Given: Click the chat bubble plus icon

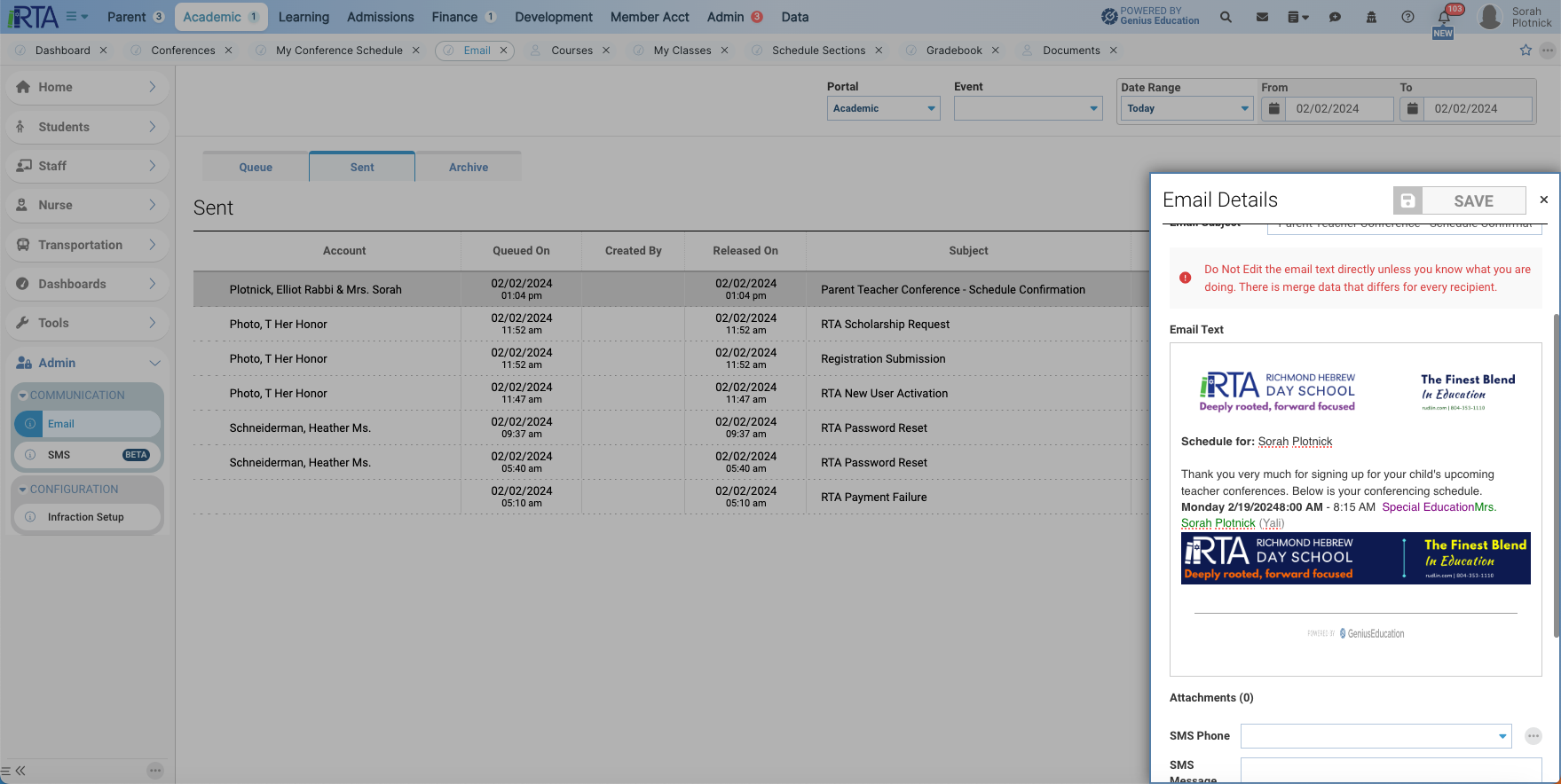Looking at the screenshot, I should click(1335, 17).
